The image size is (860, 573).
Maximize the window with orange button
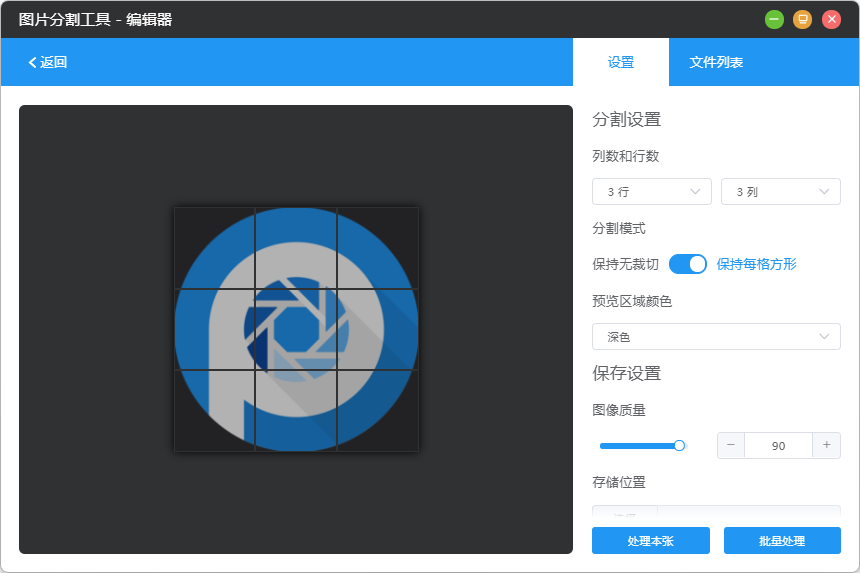(x=802, y=20)
